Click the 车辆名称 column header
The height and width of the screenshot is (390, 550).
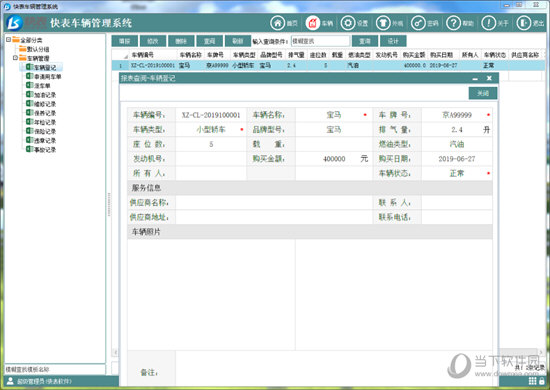click(x=191, y=55)
